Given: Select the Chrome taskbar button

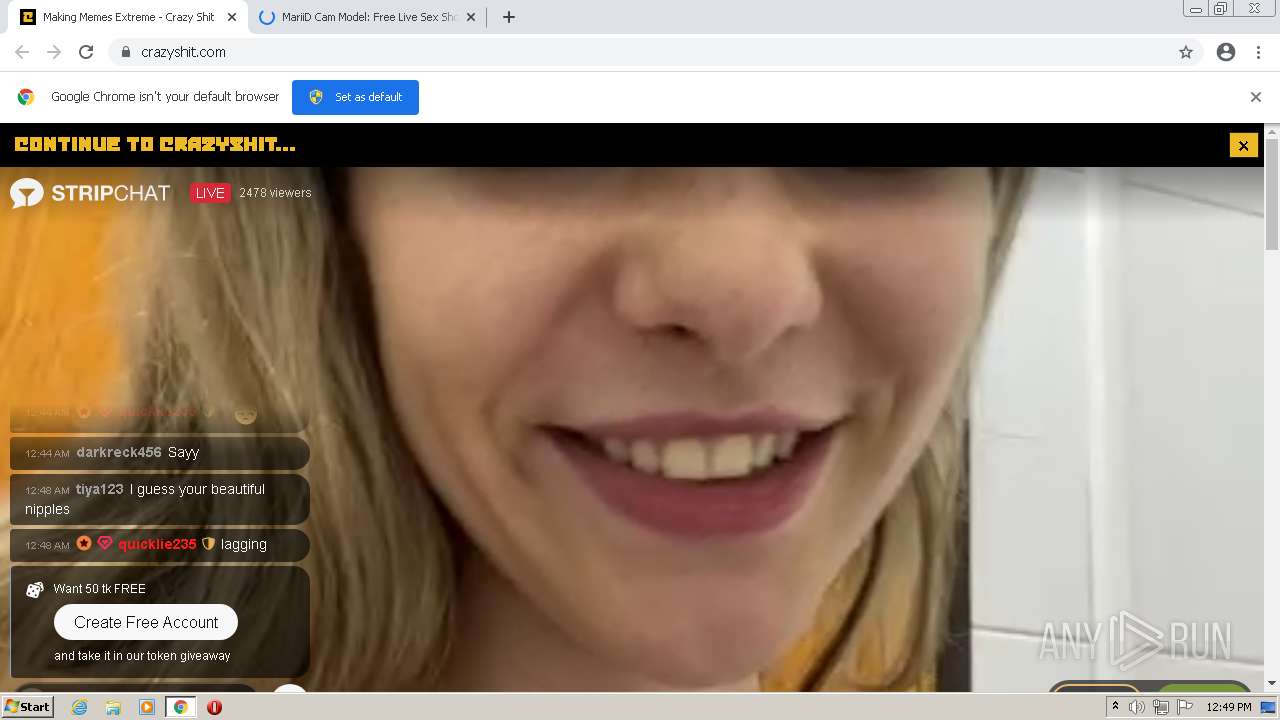Looking at the screenshot, I should pos(181,707).
